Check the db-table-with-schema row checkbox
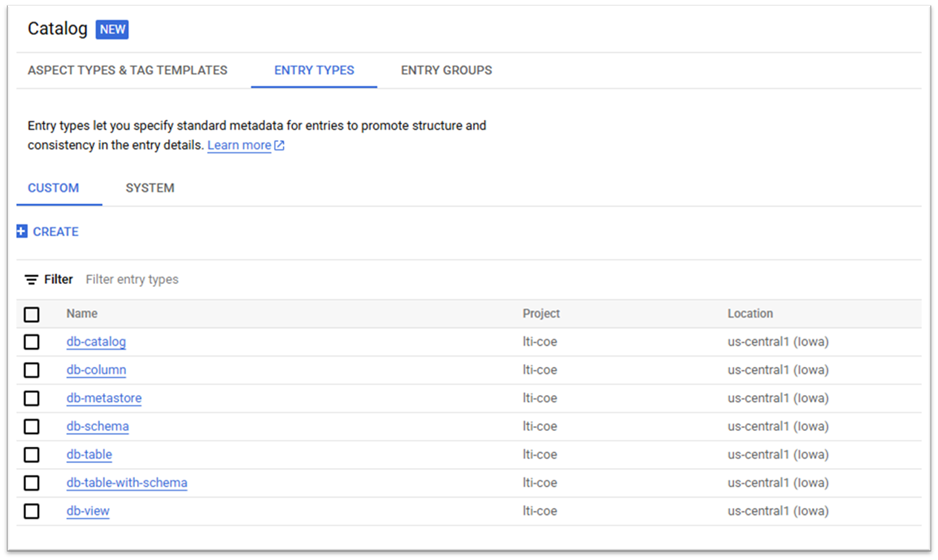The height and width of the screenshot is (560, 938). point(32,483)
